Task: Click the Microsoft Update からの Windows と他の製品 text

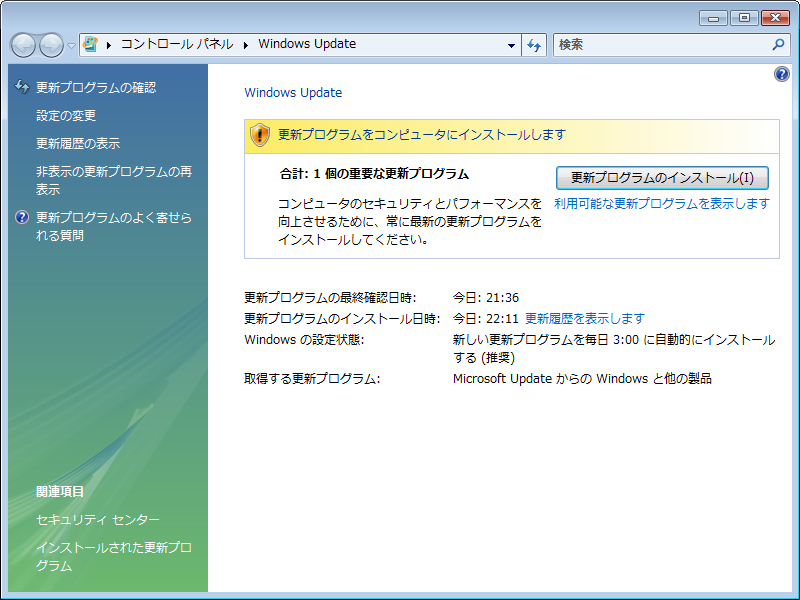Action: [582, 379]
